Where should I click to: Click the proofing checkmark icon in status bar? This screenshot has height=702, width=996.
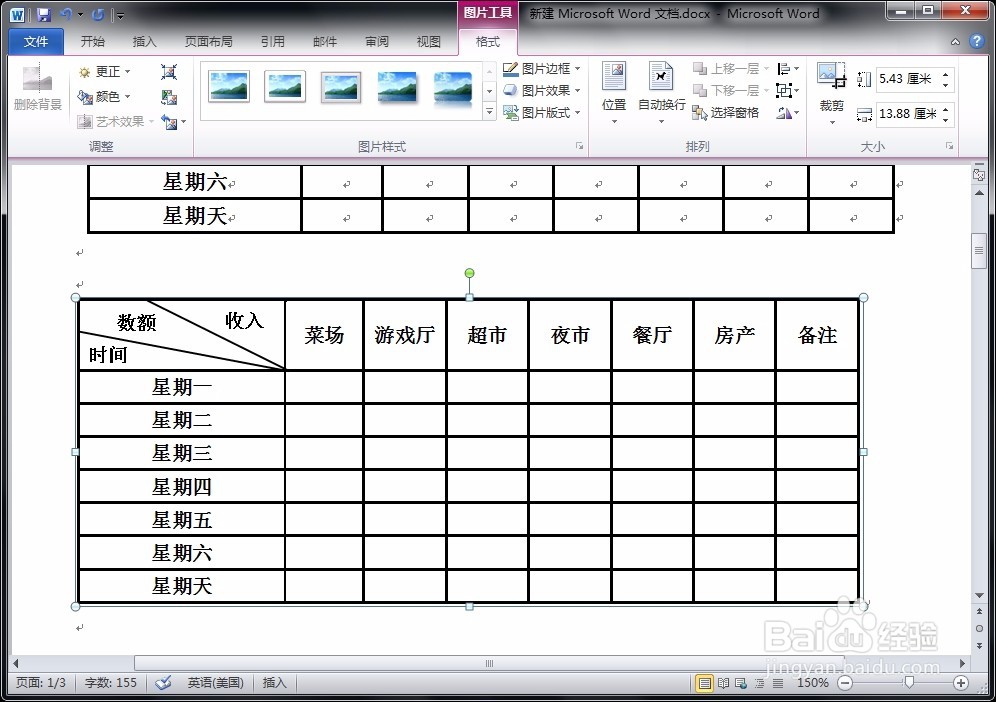[x=163, y=683]
